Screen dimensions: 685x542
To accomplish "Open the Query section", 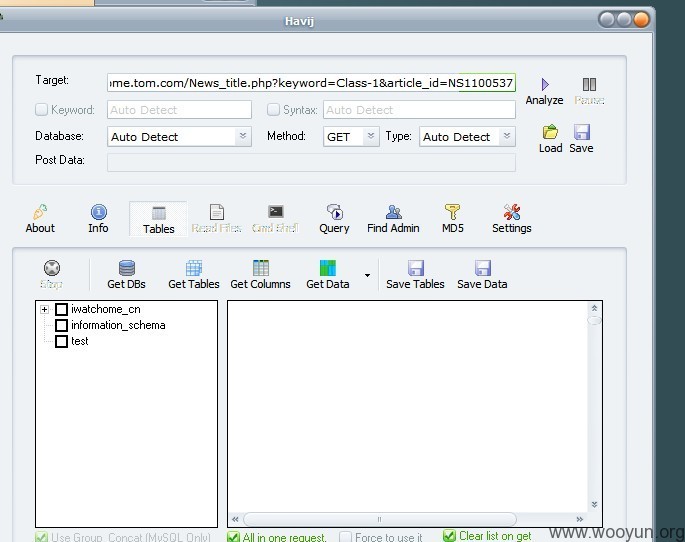I will (x=334, y=218).
